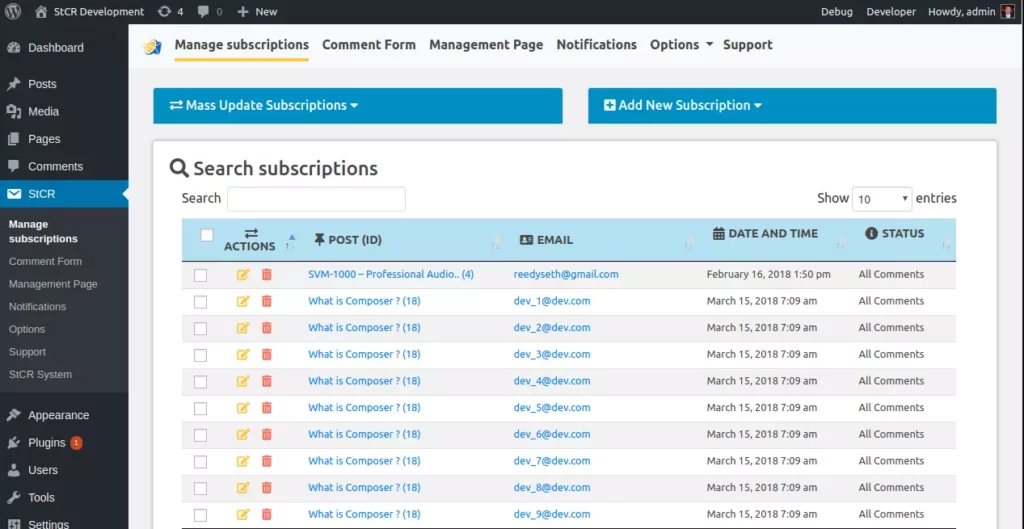Select the checkbox for dev_5@dev.com subscription
1024x529 pixels.
pyautogui.click(x=201, y=408)
